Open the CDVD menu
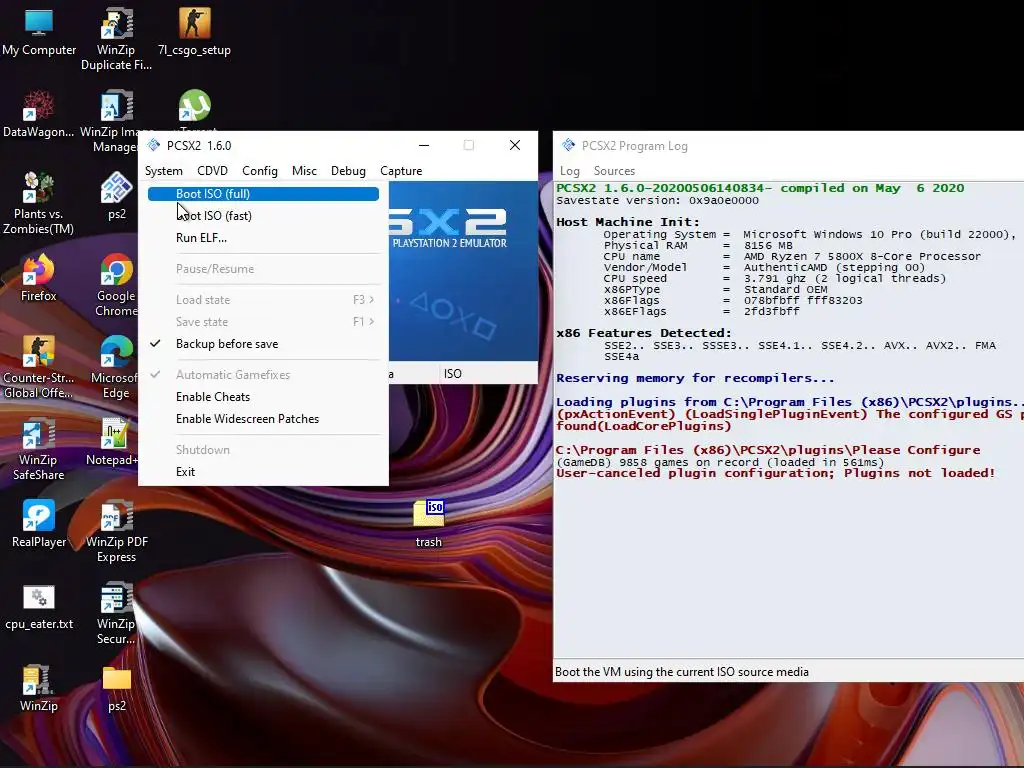 [x=212, y=170]
